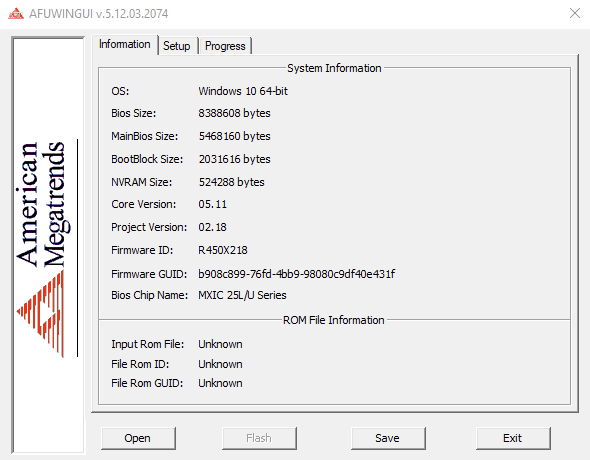Viewport: 590px width, 460px height.
Task: Open the Setup tab
Action: [177, 46]
